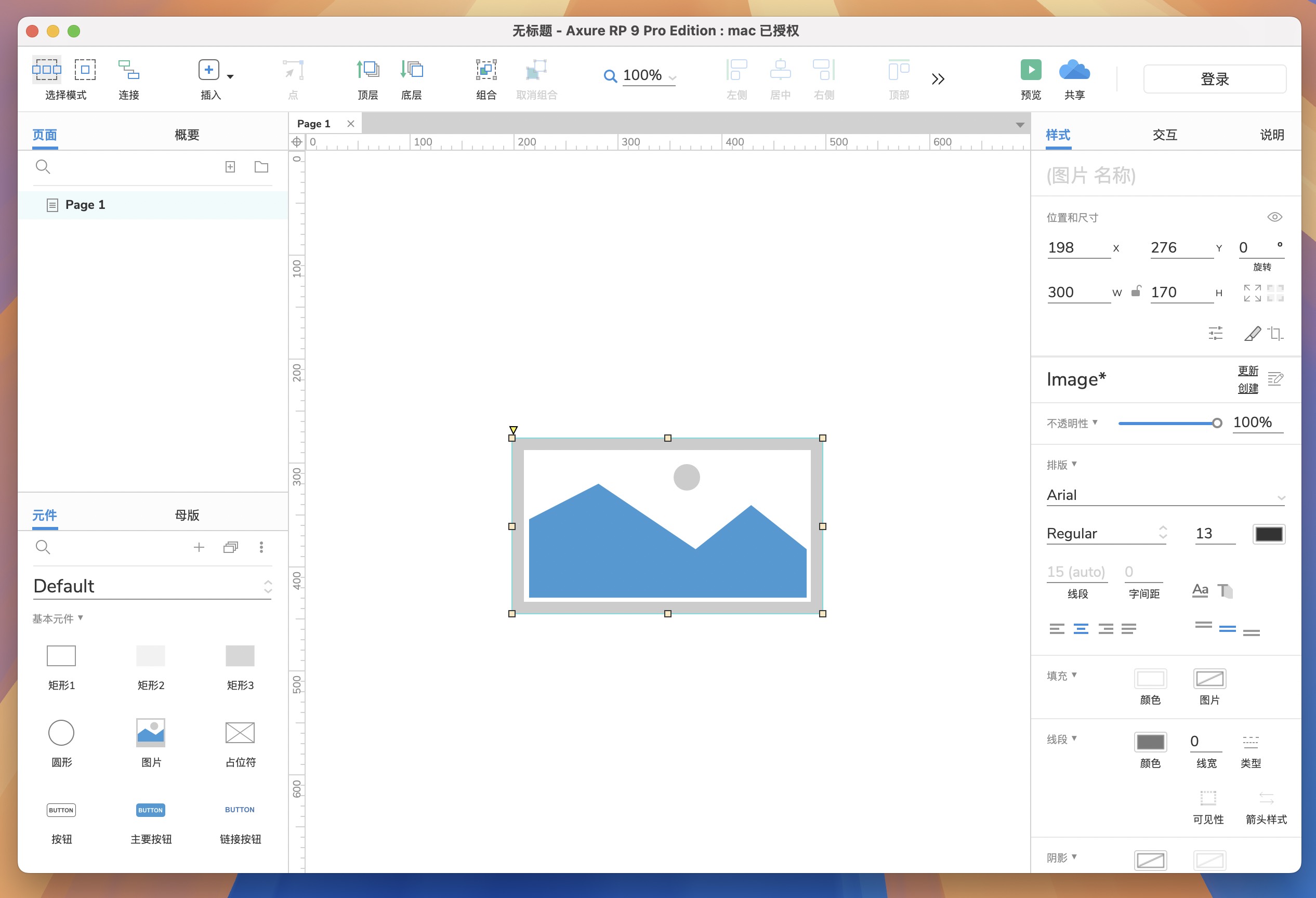The width and height of the screenshot is (1316, 898).
Task: Open the Default library dropdown
Action: click(153, 586)
